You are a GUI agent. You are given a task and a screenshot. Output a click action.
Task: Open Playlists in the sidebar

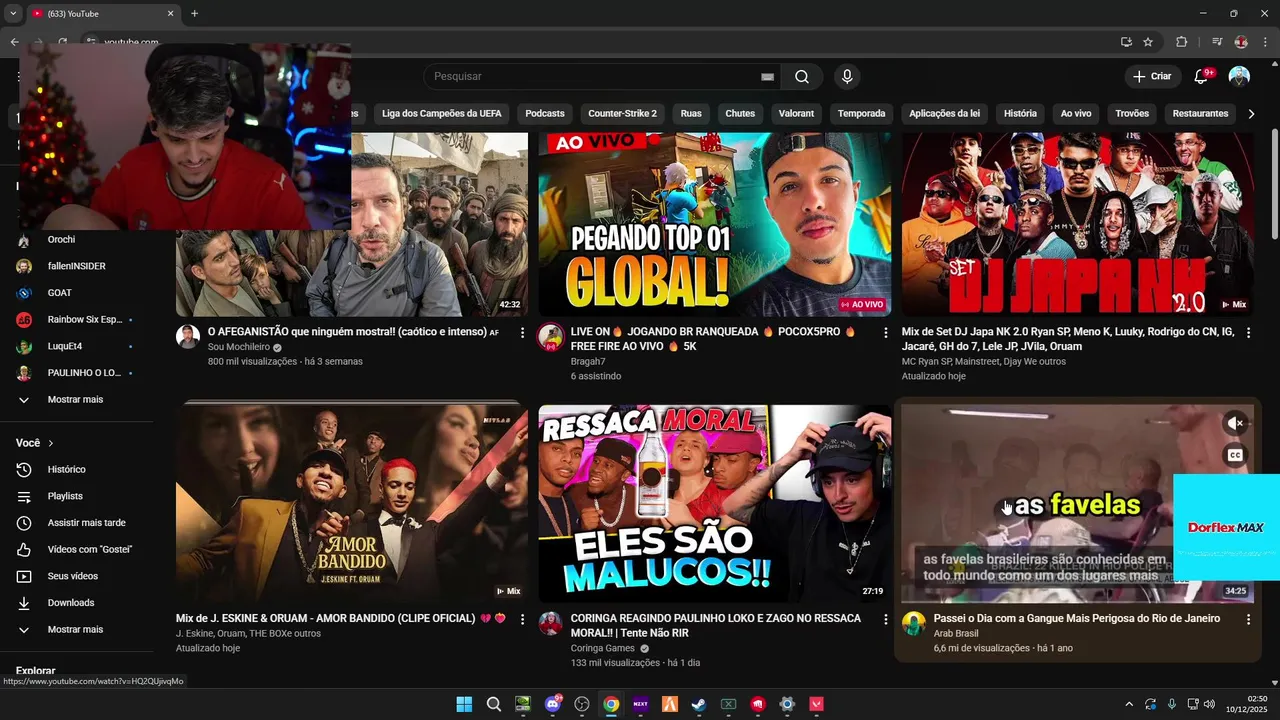(65, 496)
